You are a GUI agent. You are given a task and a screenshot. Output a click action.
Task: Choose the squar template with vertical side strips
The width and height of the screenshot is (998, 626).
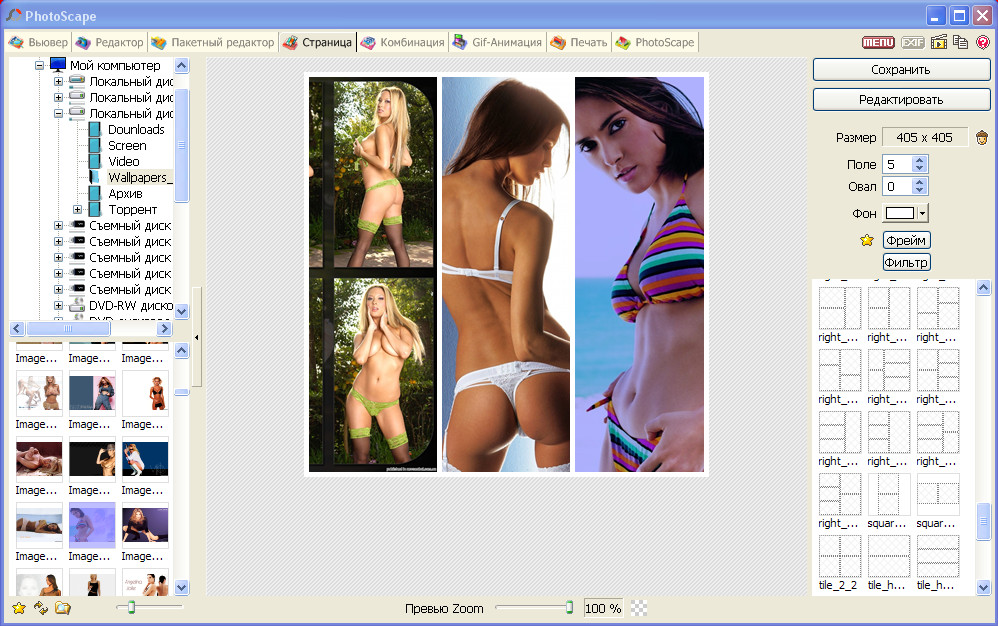pos(889,494)
